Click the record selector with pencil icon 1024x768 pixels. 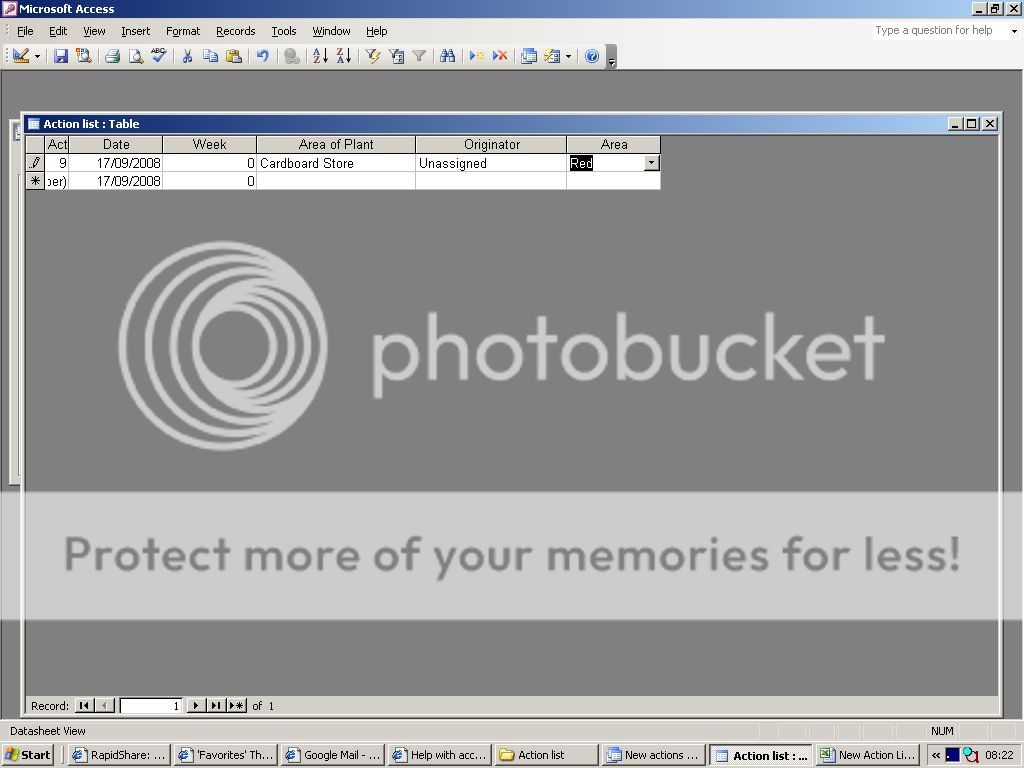pyautogui.click(x=35, y=163)
